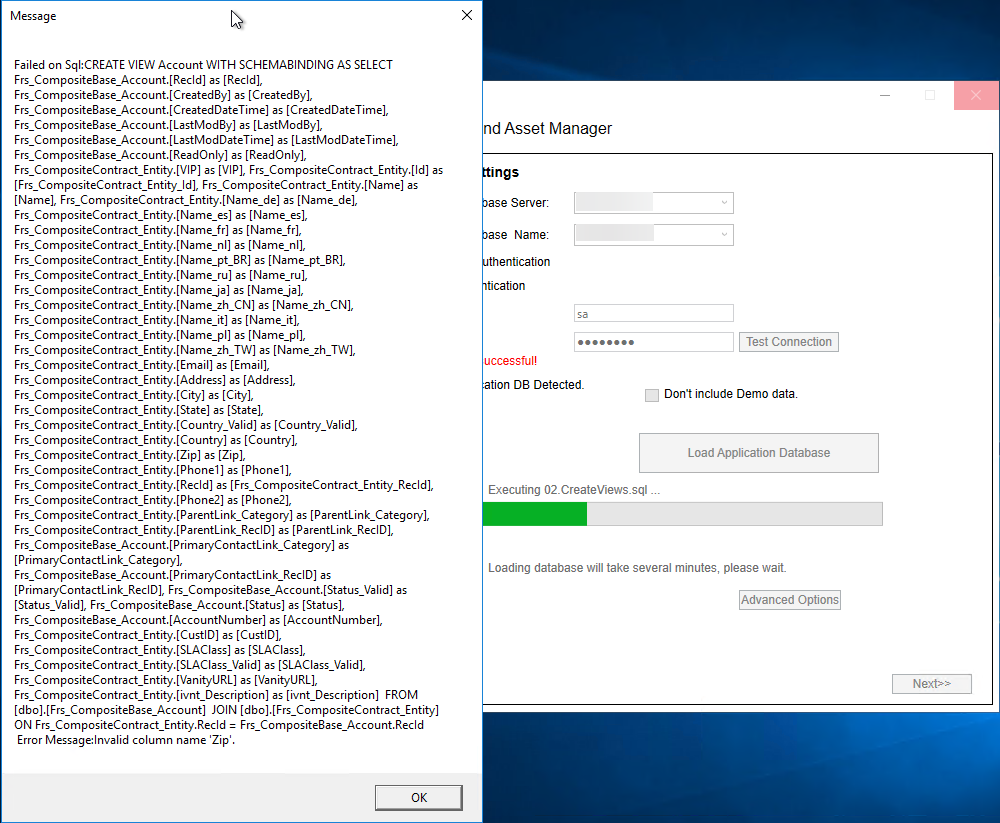Close the Asset Manager window

[975, 95]
